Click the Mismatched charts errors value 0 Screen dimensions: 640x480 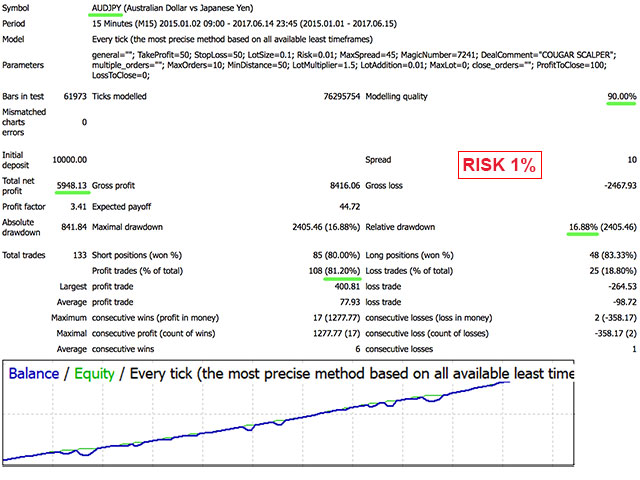click(84, 122)
